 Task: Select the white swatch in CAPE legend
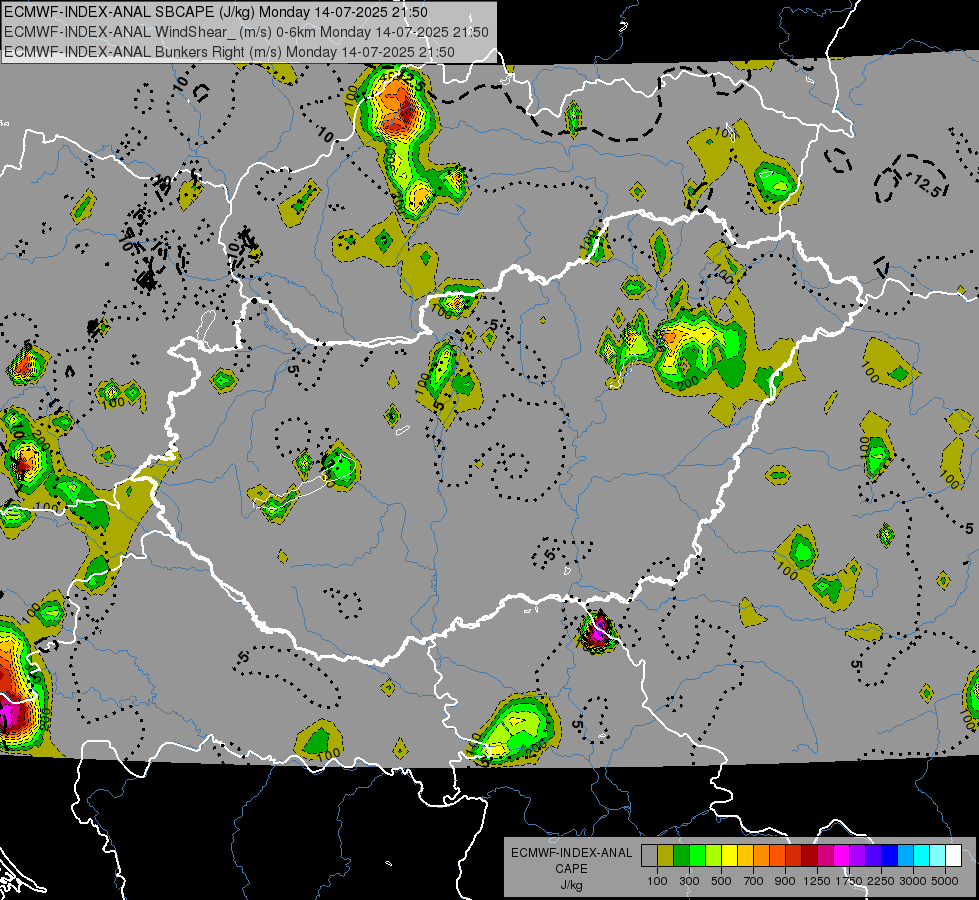click(x=953, y=856)
